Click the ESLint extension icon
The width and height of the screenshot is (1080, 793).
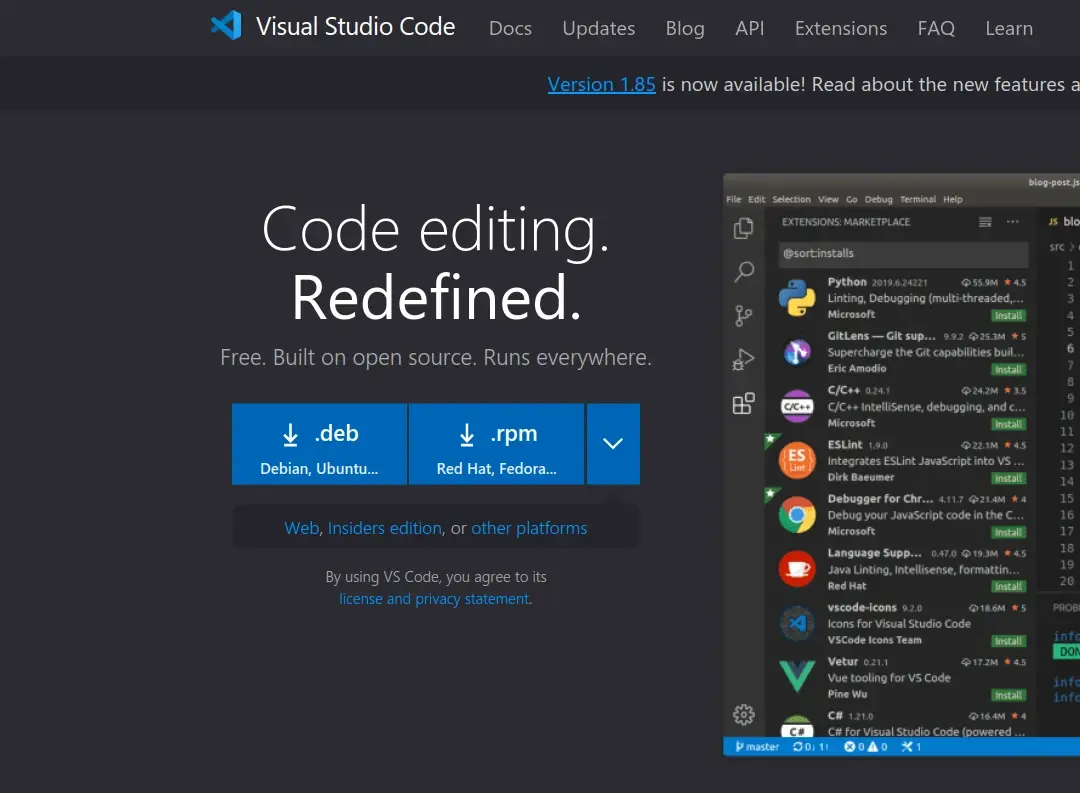coord(797,461)
